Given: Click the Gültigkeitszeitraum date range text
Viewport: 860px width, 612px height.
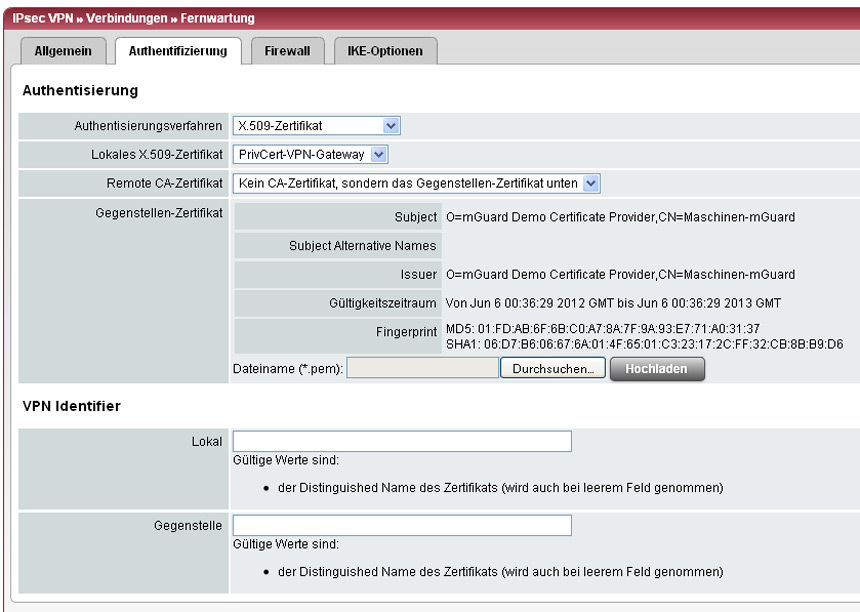Looking at the screenshot, I should 613,303.
